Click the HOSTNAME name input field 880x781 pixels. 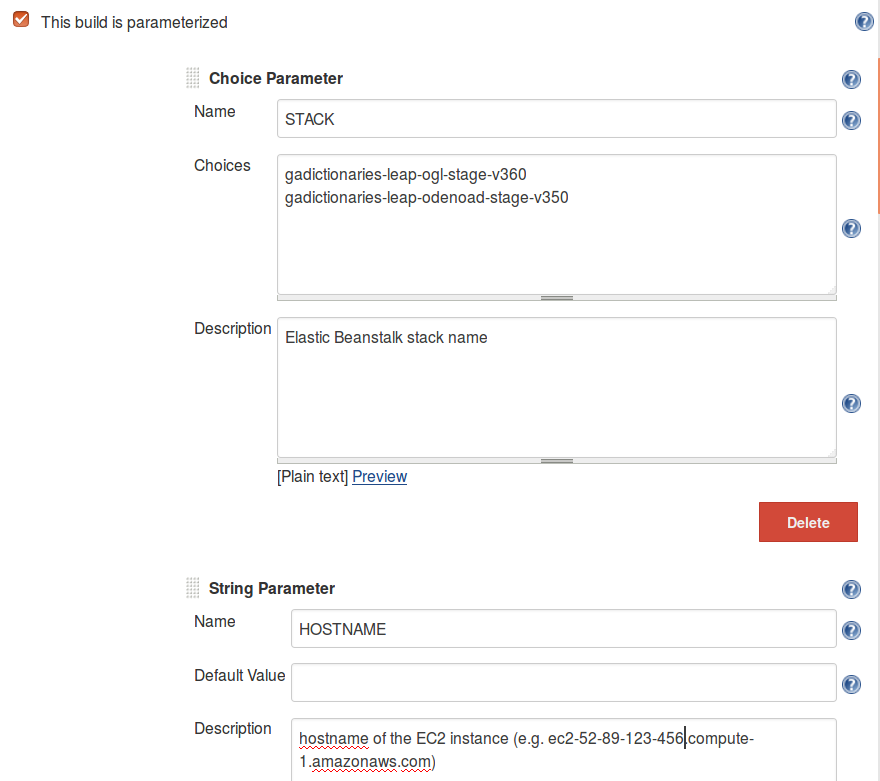[x=563, y=630]
